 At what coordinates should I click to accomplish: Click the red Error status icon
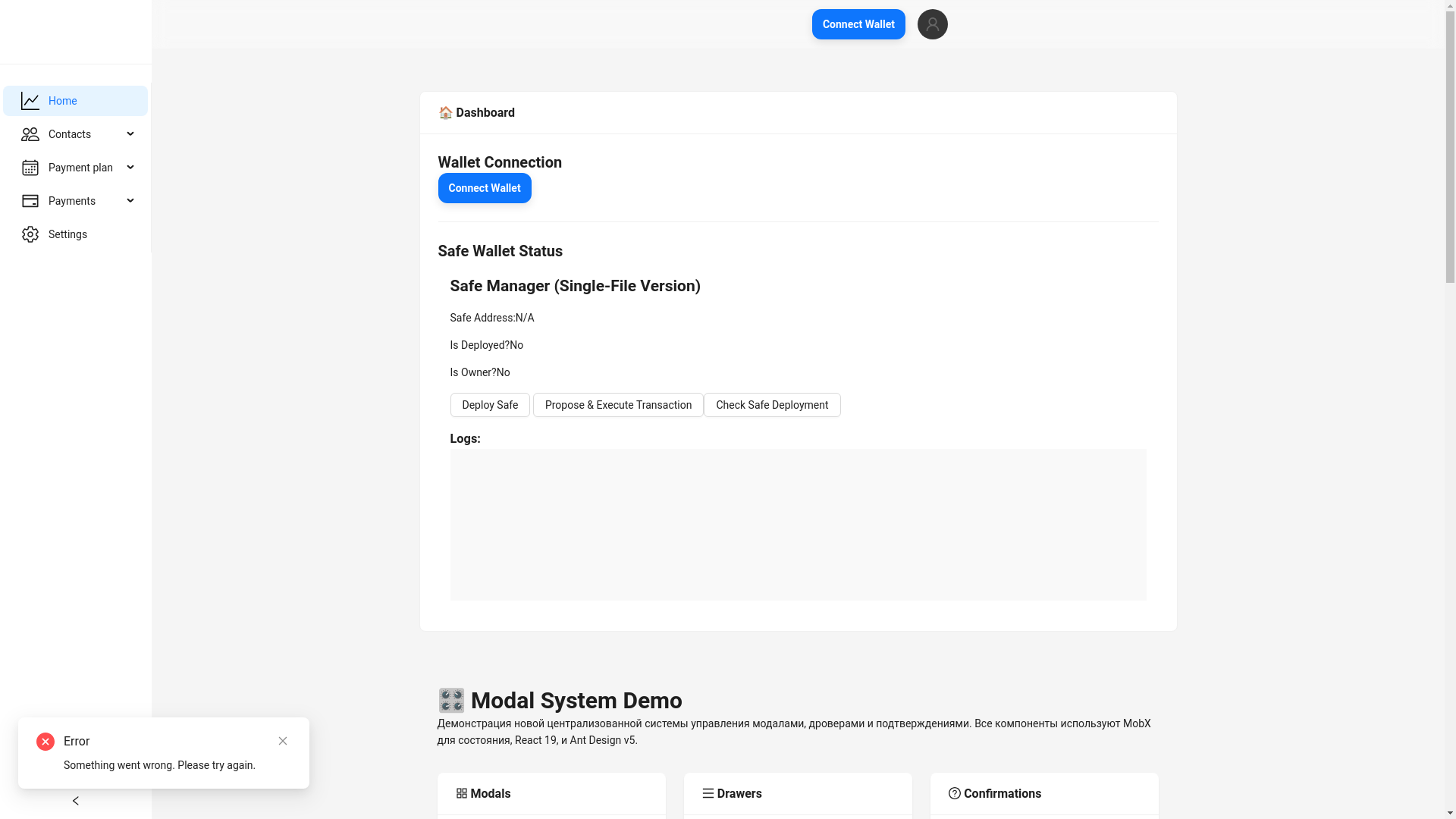click(x=45, y=742)
